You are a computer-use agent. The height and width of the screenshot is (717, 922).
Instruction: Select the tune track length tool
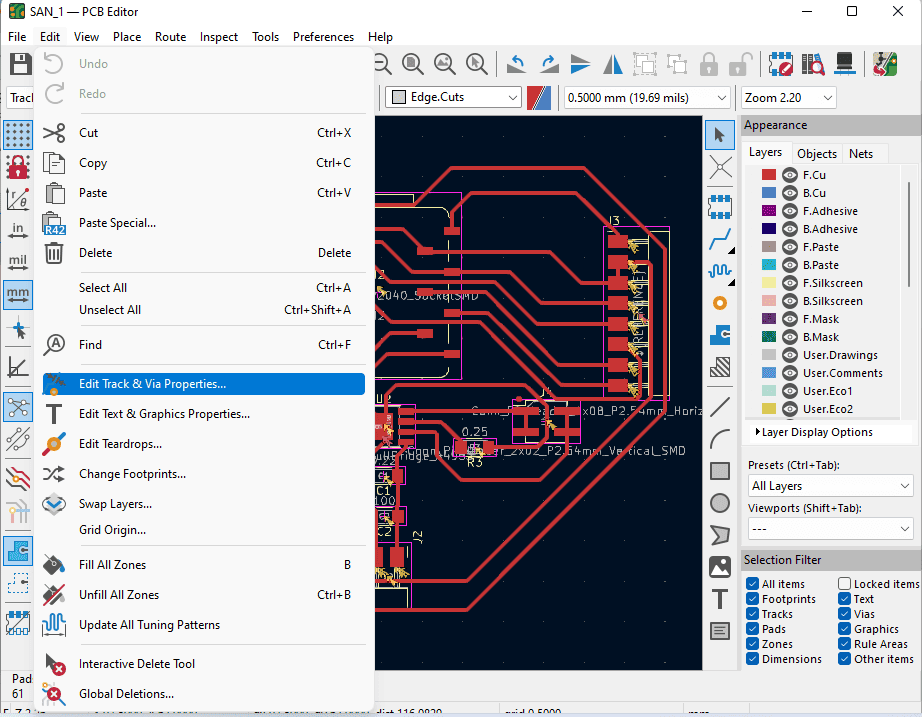[x=720, y=271]
